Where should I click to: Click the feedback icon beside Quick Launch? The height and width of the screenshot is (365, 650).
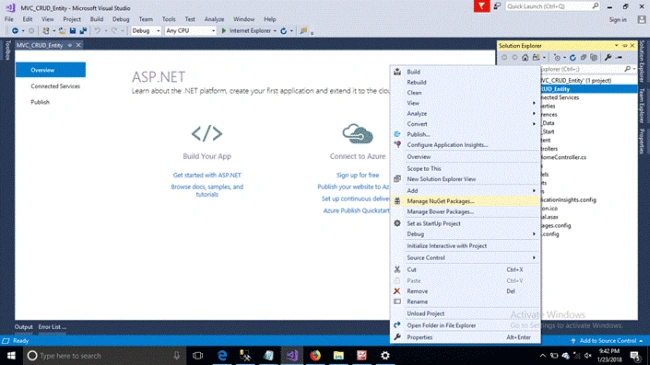pyautogui.click(x=497, y=6)
